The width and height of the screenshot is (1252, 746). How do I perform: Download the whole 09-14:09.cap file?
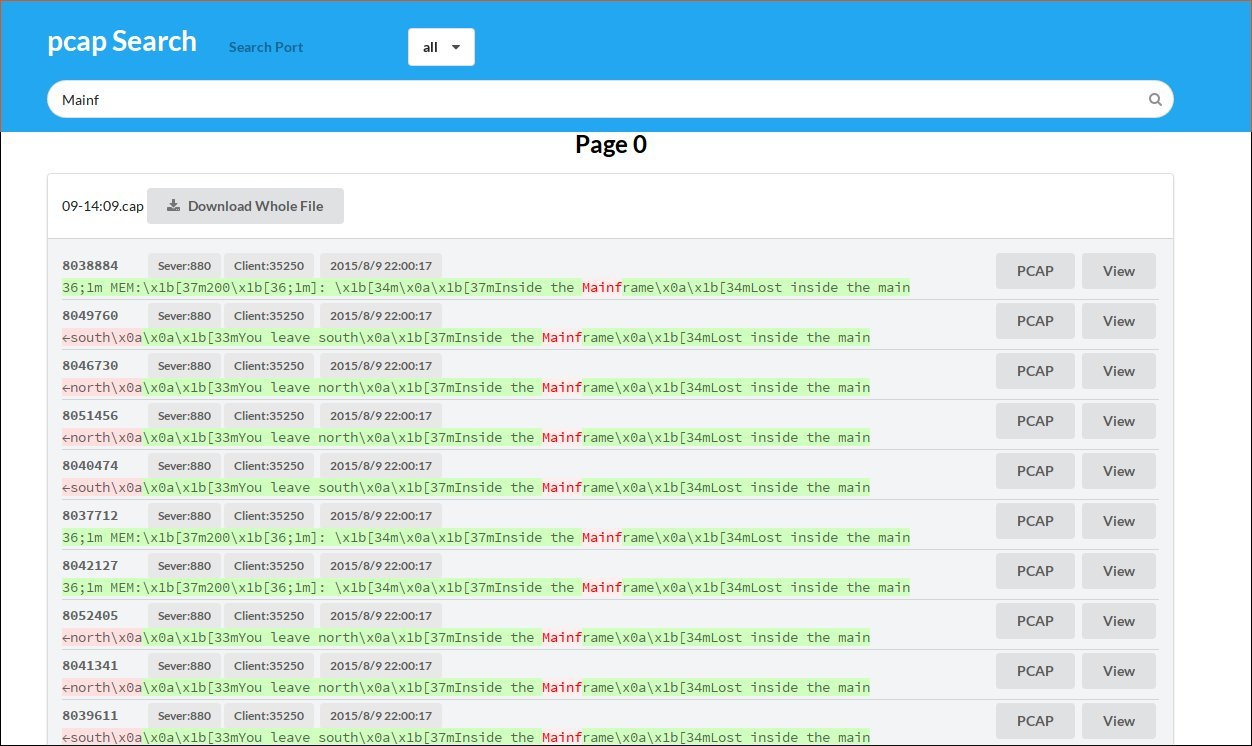pyautogui.click(x=245, y=206)
